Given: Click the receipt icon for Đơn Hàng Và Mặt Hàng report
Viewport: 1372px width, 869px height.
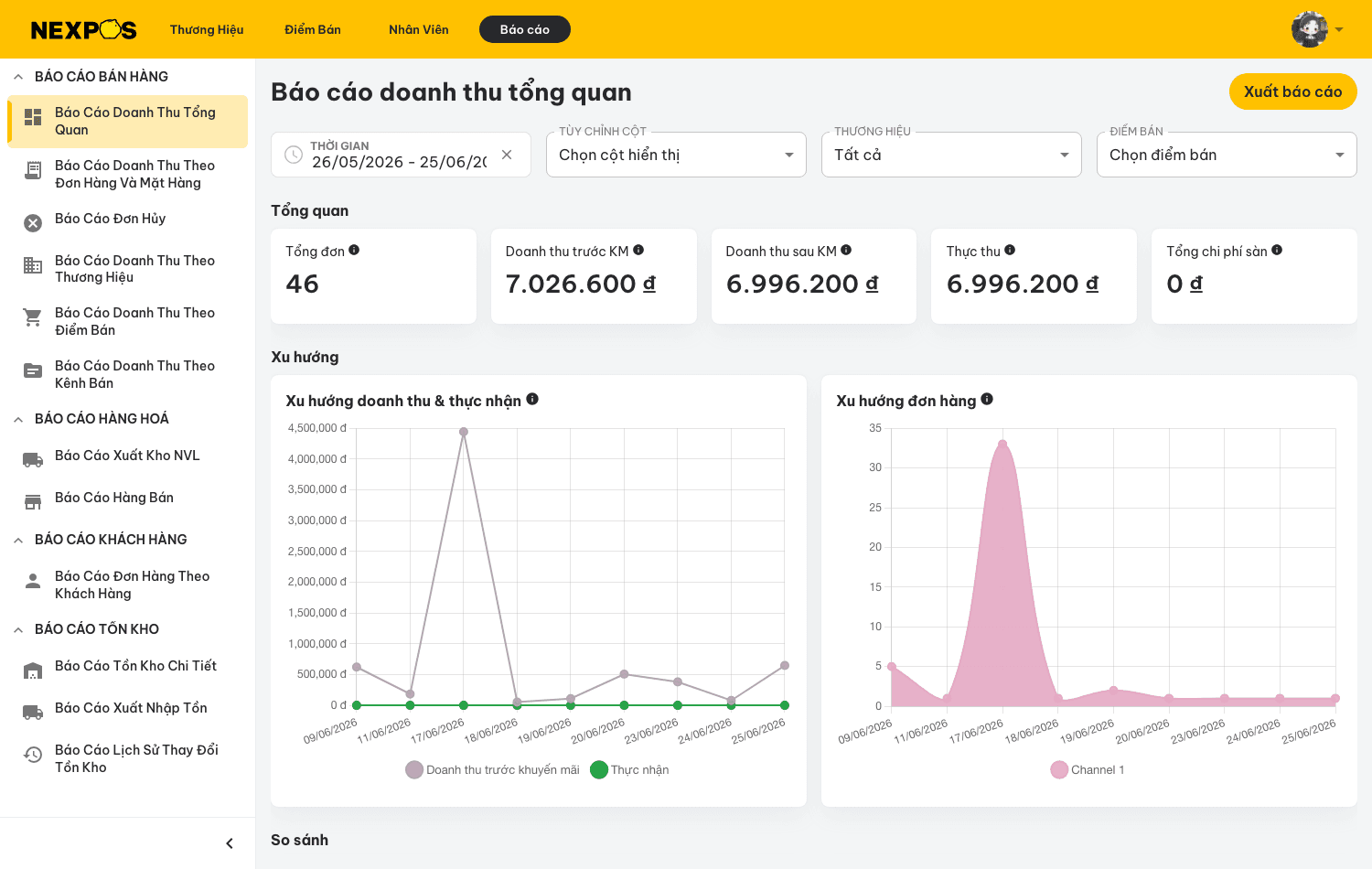Looking at the screenshot, I should [33, 170].
